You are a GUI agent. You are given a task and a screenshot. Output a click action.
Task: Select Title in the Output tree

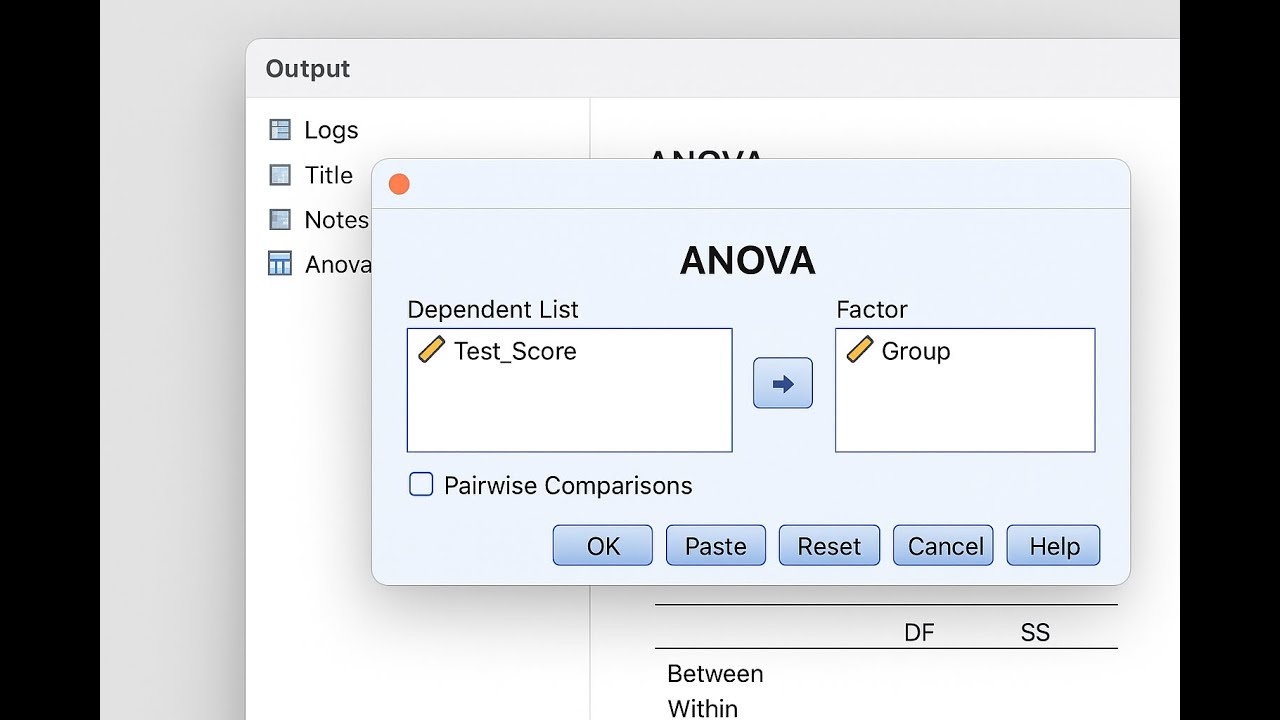pos(329,175)
